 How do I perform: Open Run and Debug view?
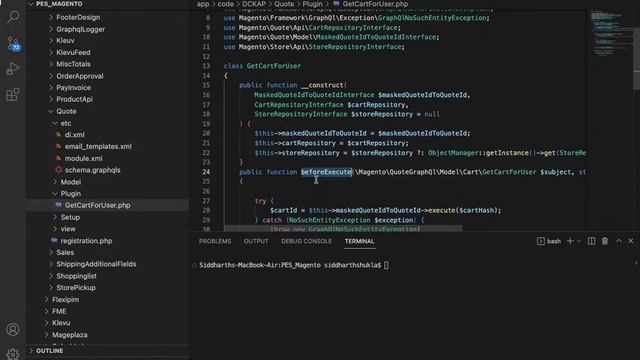tap(13, 69)
